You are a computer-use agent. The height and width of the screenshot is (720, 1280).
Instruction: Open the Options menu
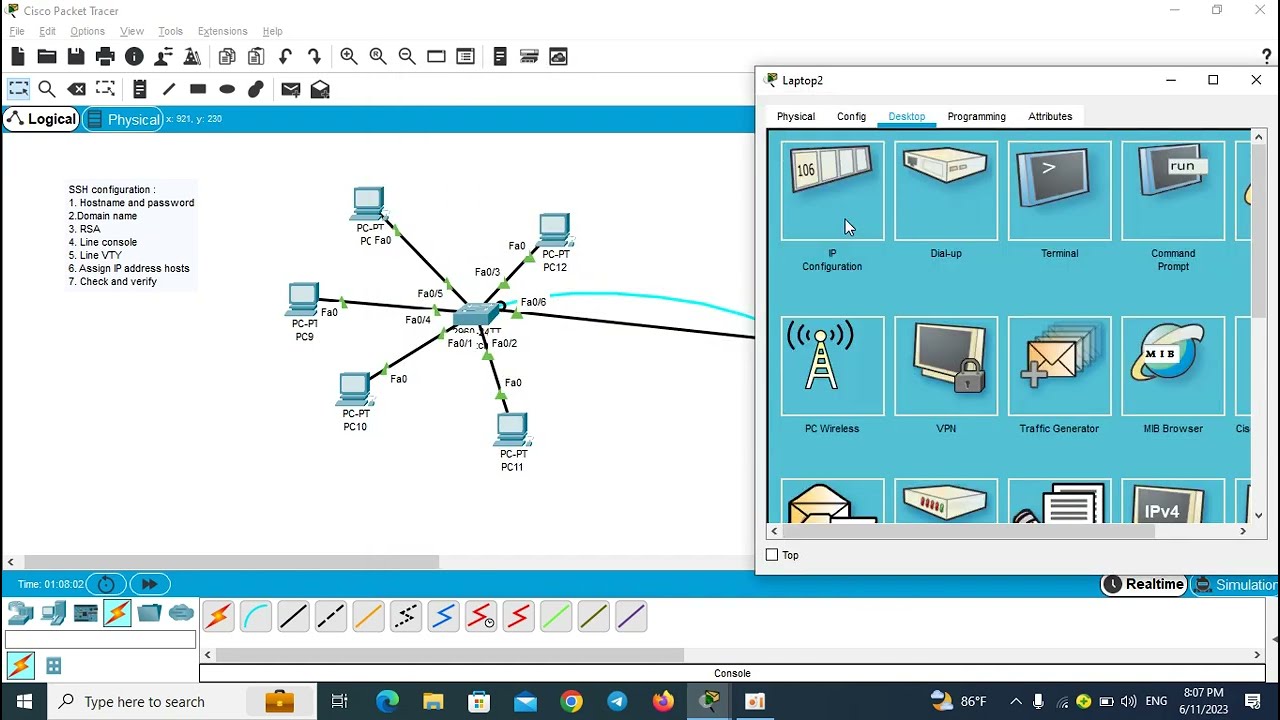87,31
